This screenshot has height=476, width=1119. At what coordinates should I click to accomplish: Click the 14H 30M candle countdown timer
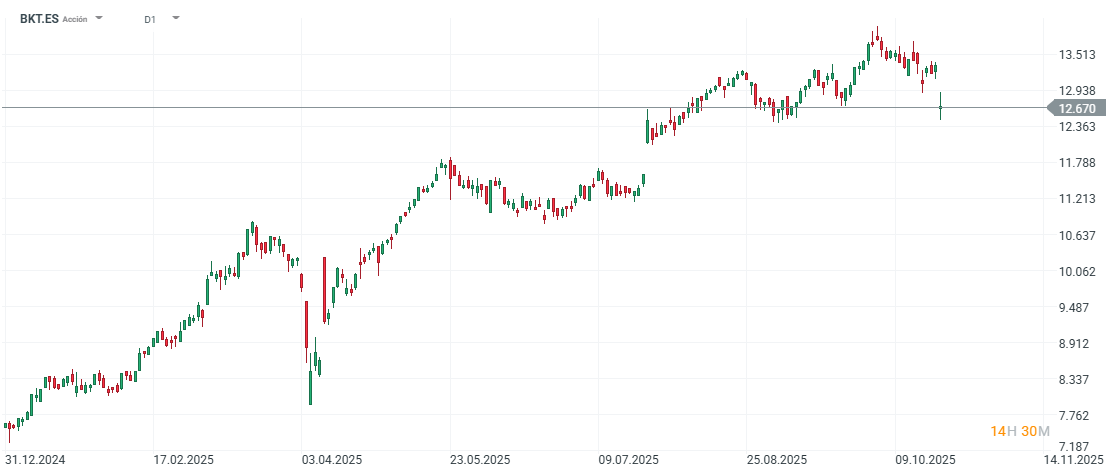point(1020,431)
